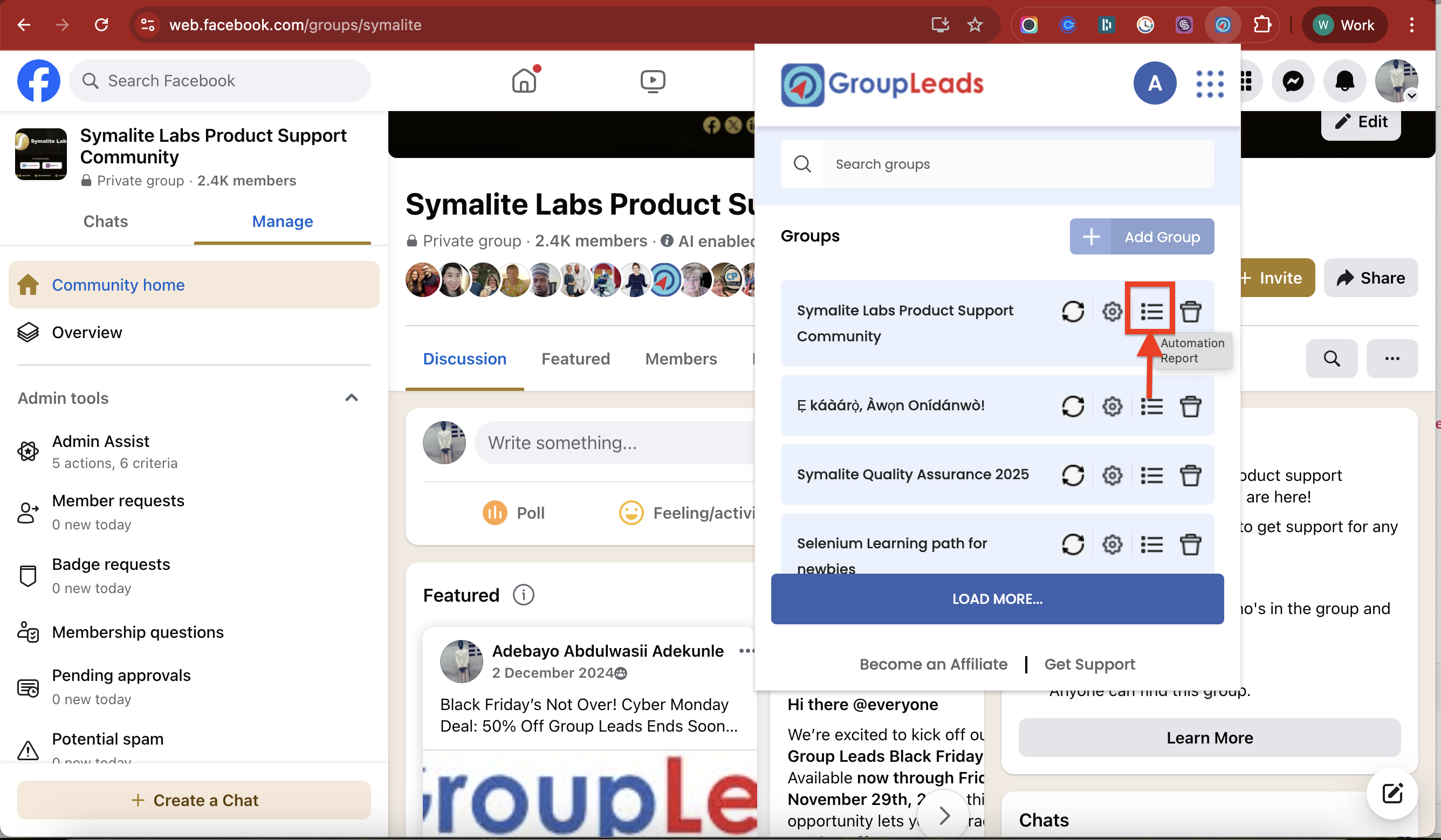
Task: Reload the current page
Action: pos(101,25)
